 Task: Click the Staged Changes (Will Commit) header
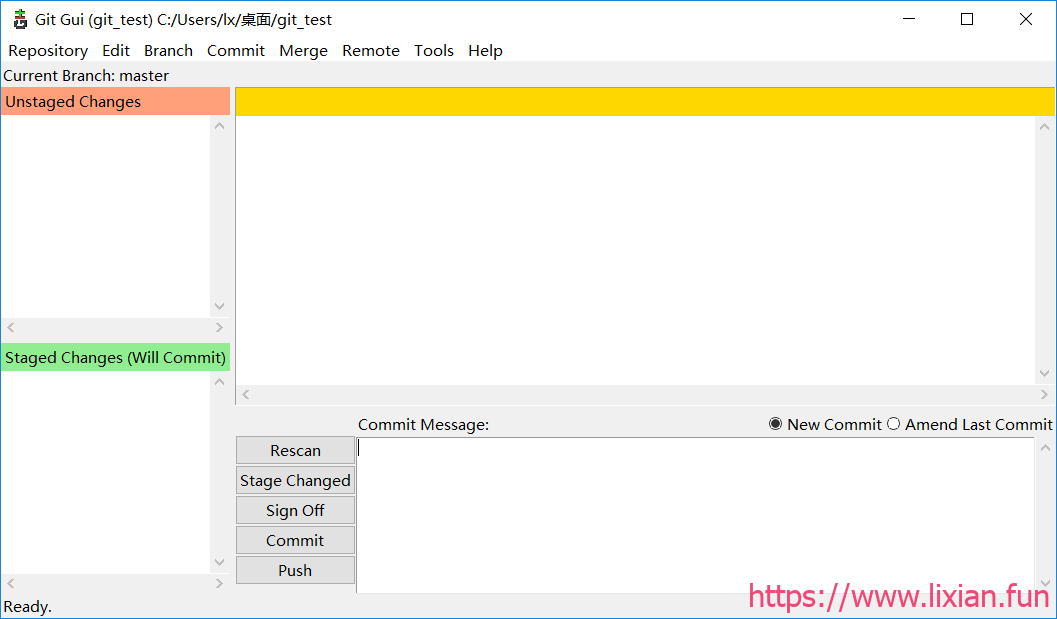(x=115, y=357)
